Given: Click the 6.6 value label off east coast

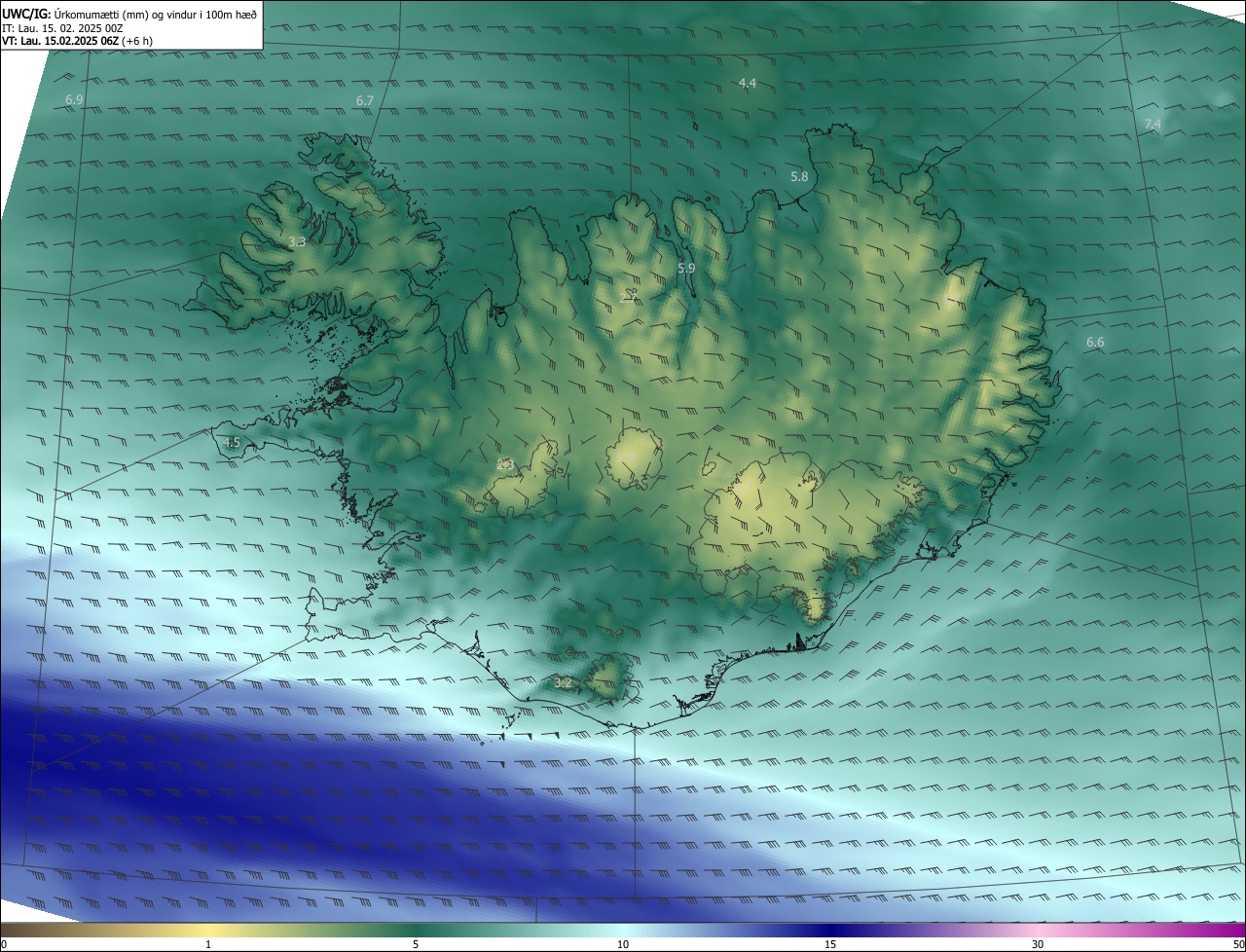Looking at the screenshot, I should tap(1095, 342).
